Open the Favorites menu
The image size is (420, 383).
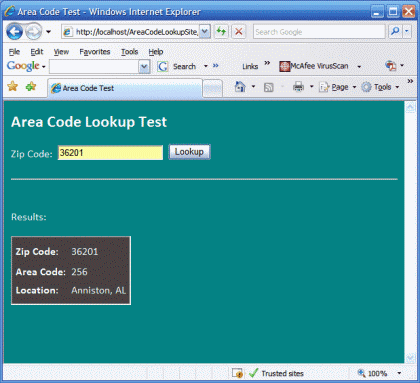(x=95, y=52)
